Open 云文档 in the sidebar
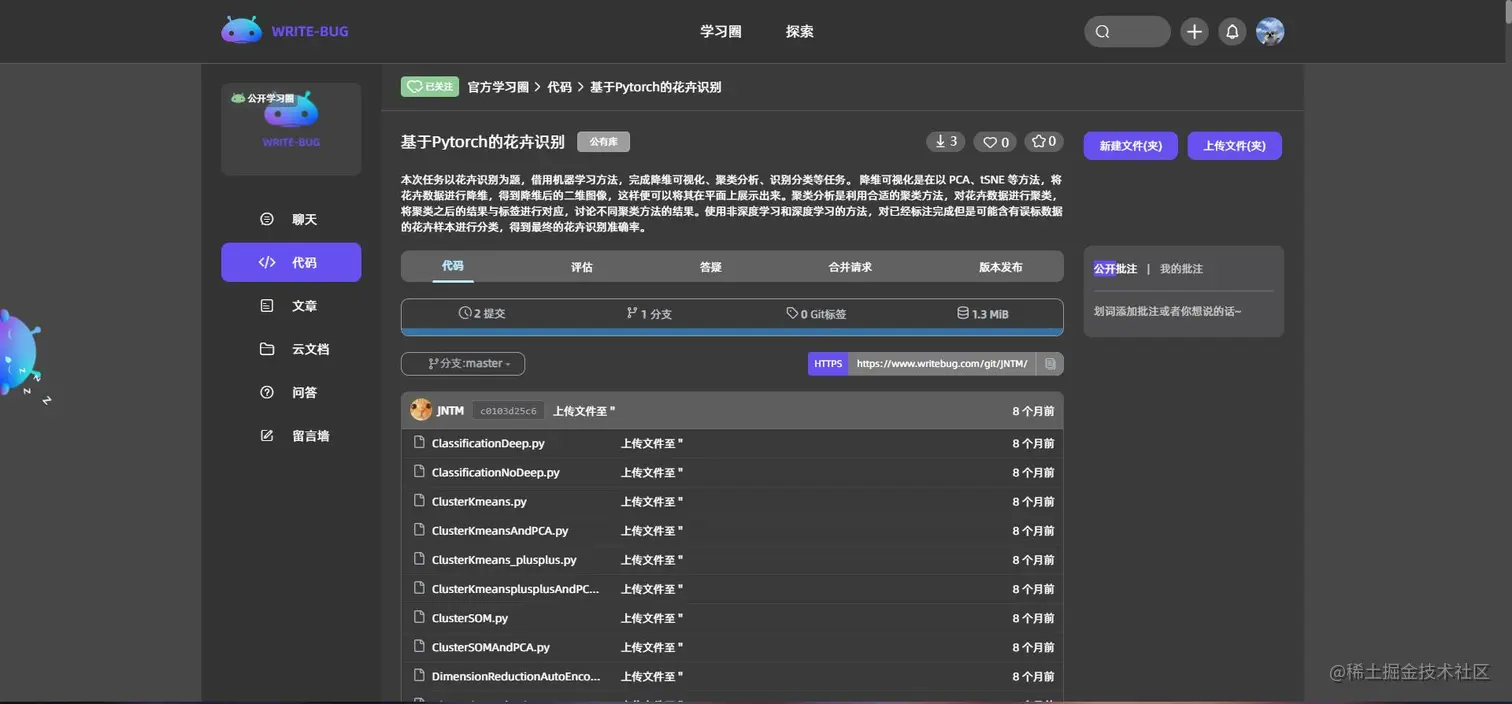This screenshot has width=1512, height=704. [291, 349]
